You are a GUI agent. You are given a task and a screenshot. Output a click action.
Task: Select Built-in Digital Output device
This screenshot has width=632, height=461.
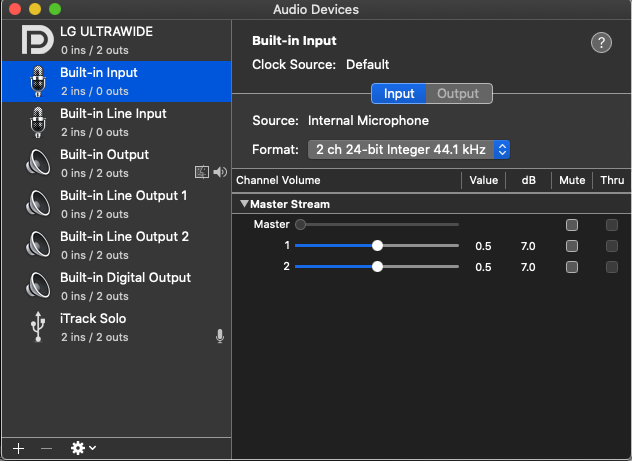(116, 286)
